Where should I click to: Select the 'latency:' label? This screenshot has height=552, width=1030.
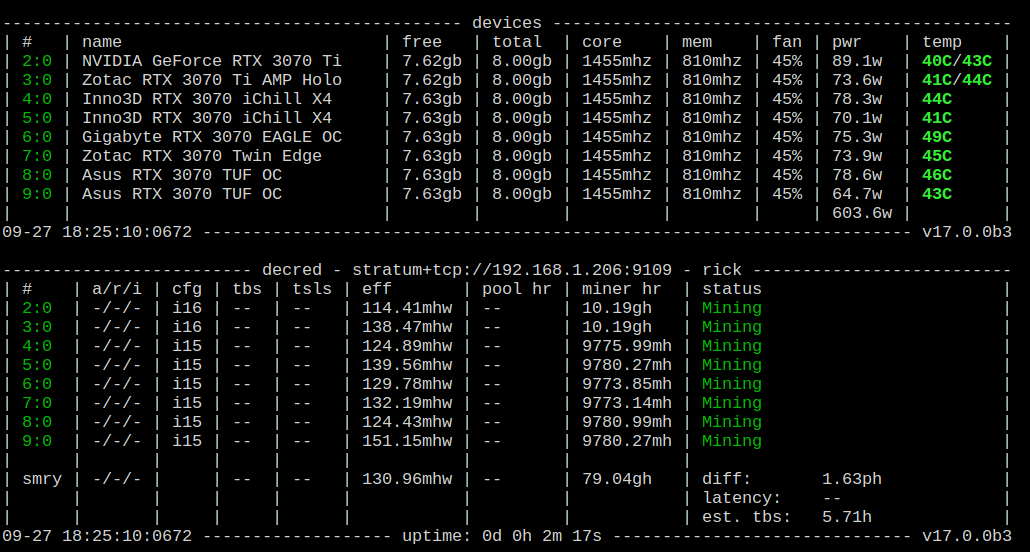(742, 499)
